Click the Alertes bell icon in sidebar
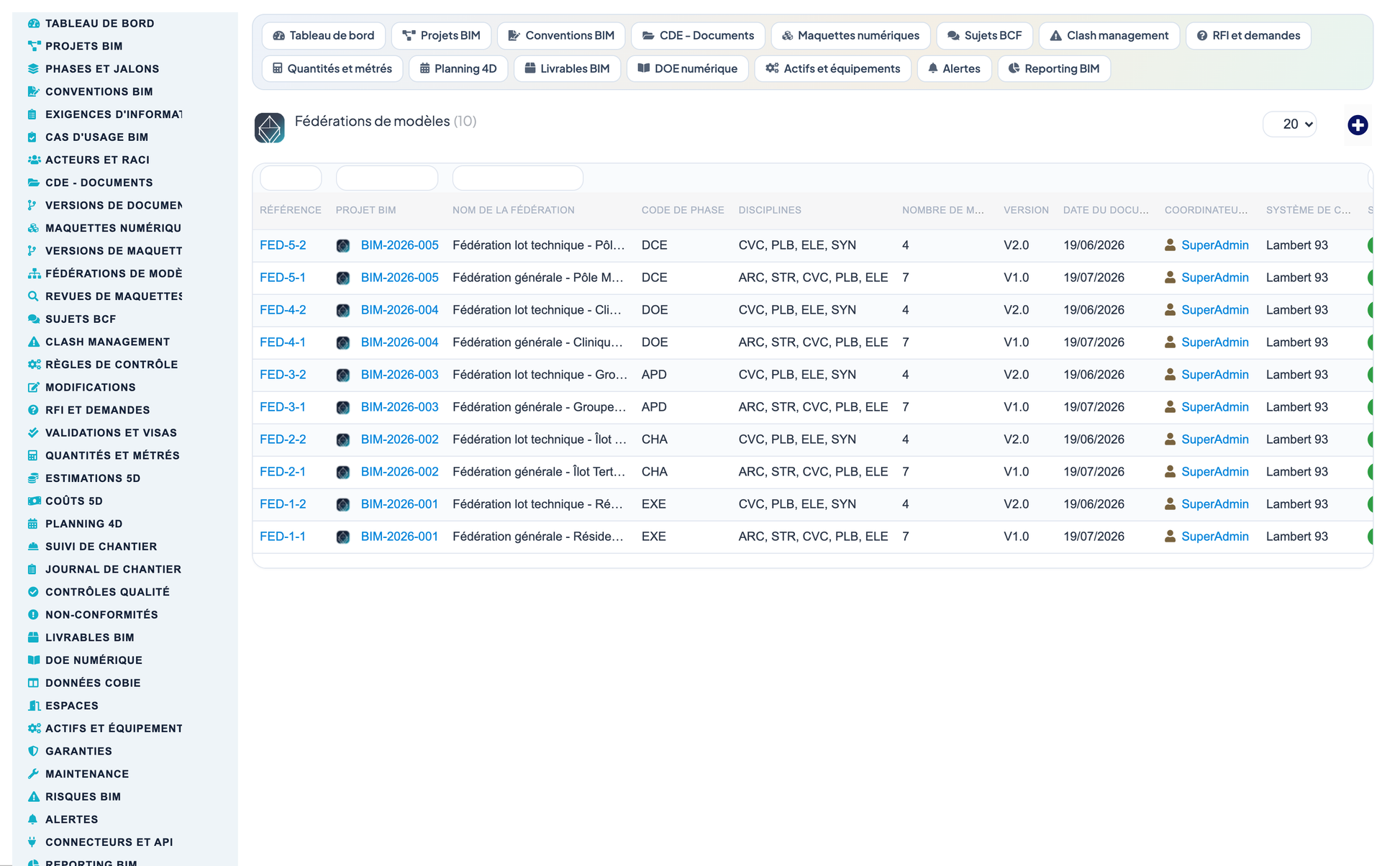The width and height of the screenshot is (1400, 866). (33, 819)
